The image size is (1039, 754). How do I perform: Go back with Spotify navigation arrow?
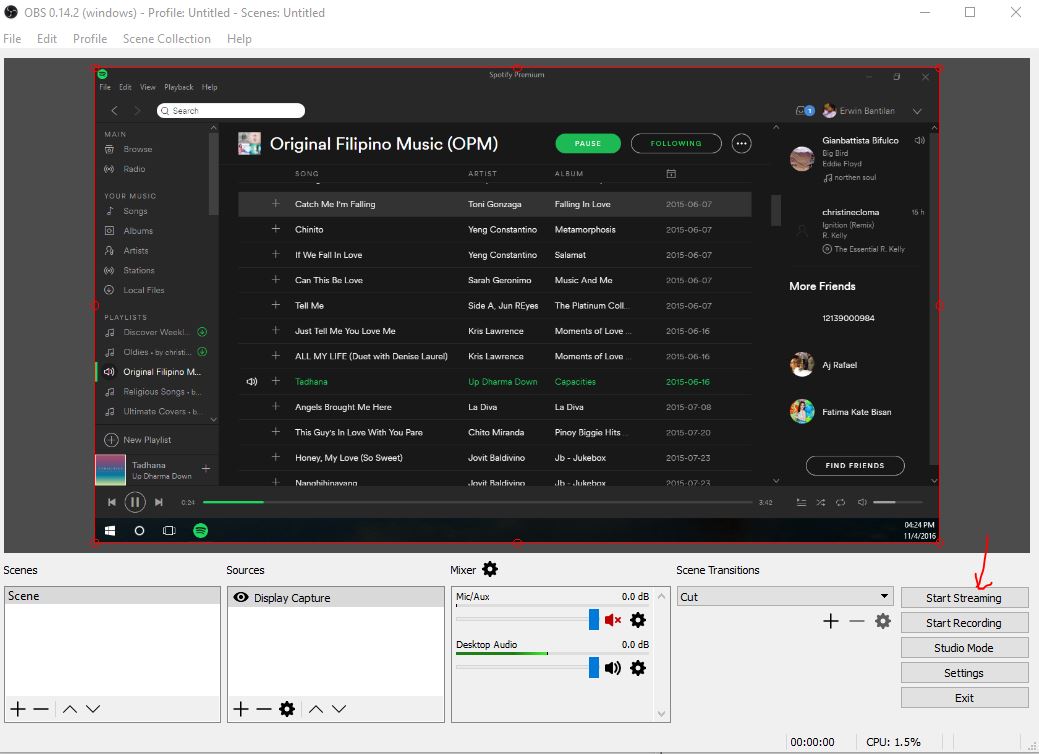(x=115, y=111)
